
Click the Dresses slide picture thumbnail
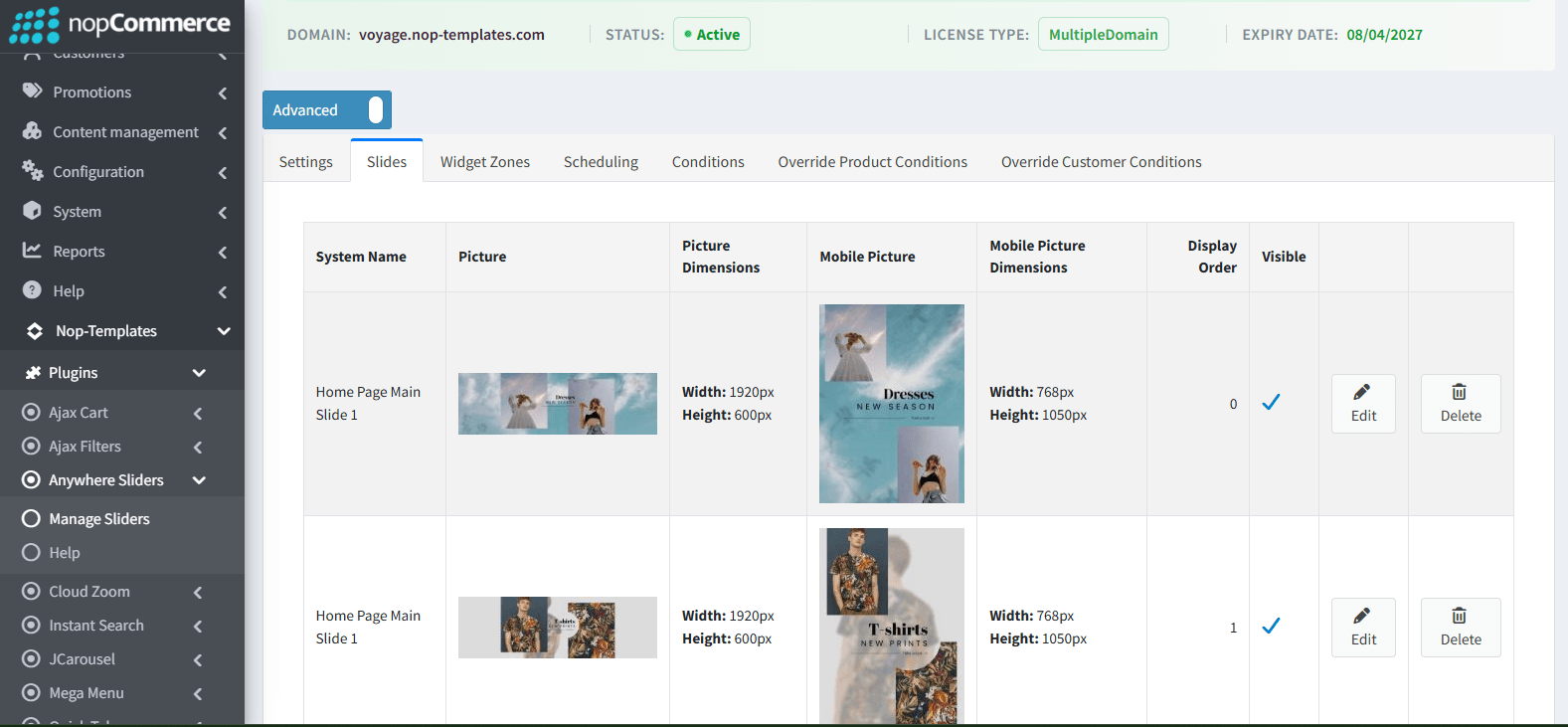click(558, 404)
